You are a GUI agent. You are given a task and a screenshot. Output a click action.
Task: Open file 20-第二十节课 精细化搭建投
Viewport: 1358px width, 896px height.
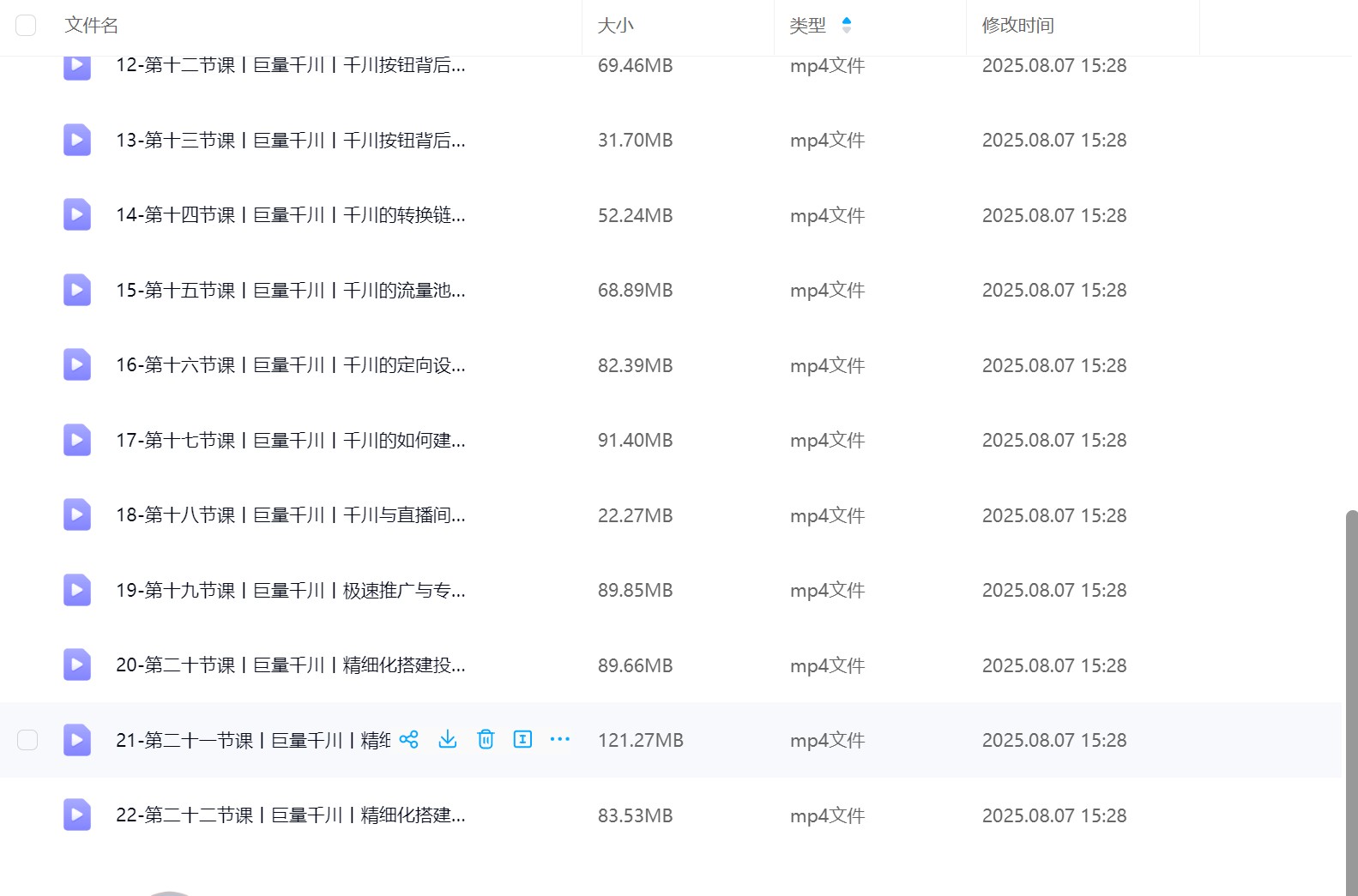click(x=291, y=664)
